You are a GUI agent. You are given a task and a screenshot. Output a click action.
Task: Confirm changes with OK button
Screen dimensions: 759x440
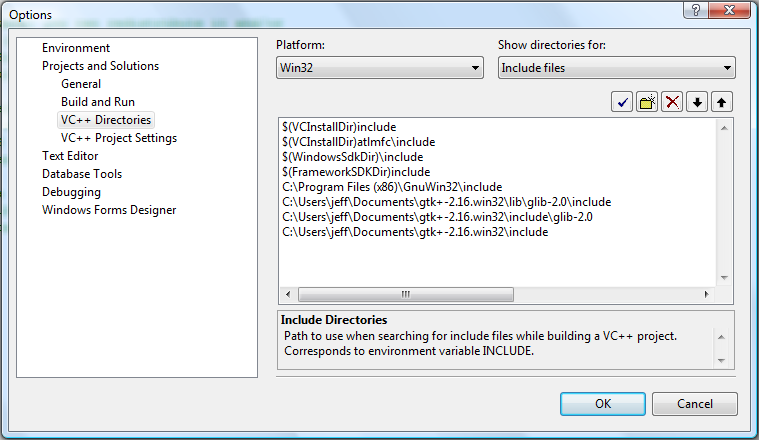click(x=603, y=404)
